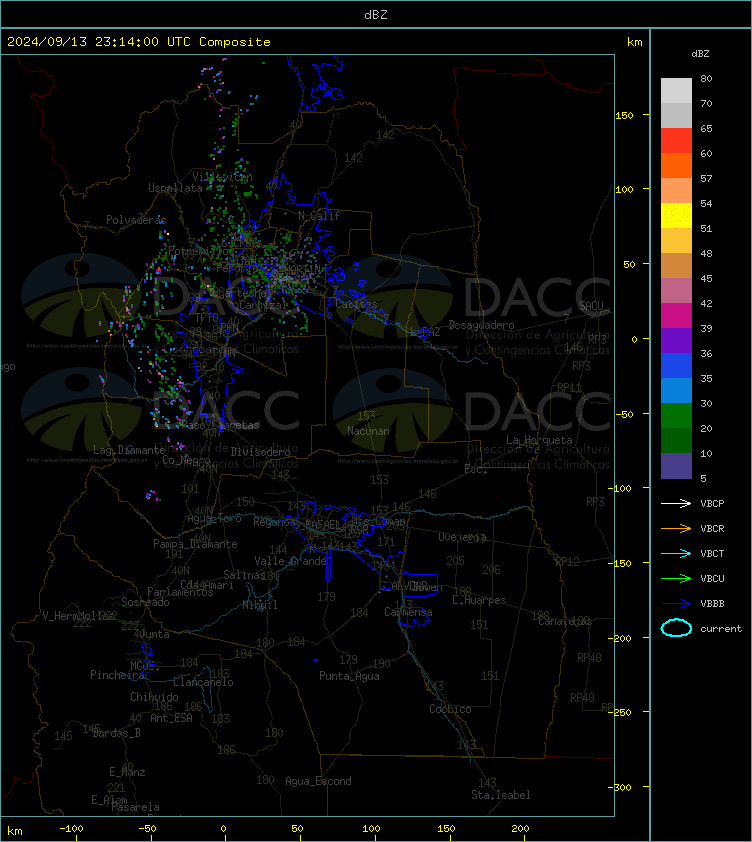Click the 'VBCU' legend label
The width and height of the screenshot is (752, 842).
(x=712, y=578)
